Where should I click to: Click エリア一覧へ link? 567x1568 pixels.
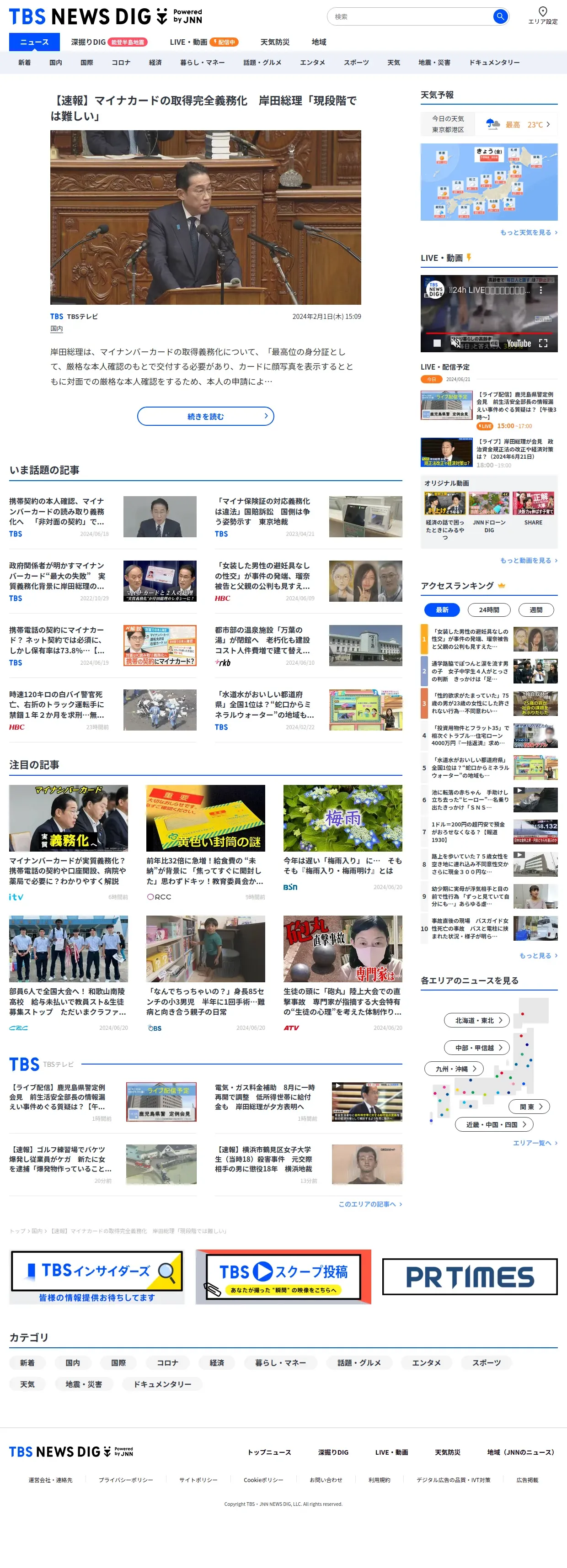(x=535, y=1143)
